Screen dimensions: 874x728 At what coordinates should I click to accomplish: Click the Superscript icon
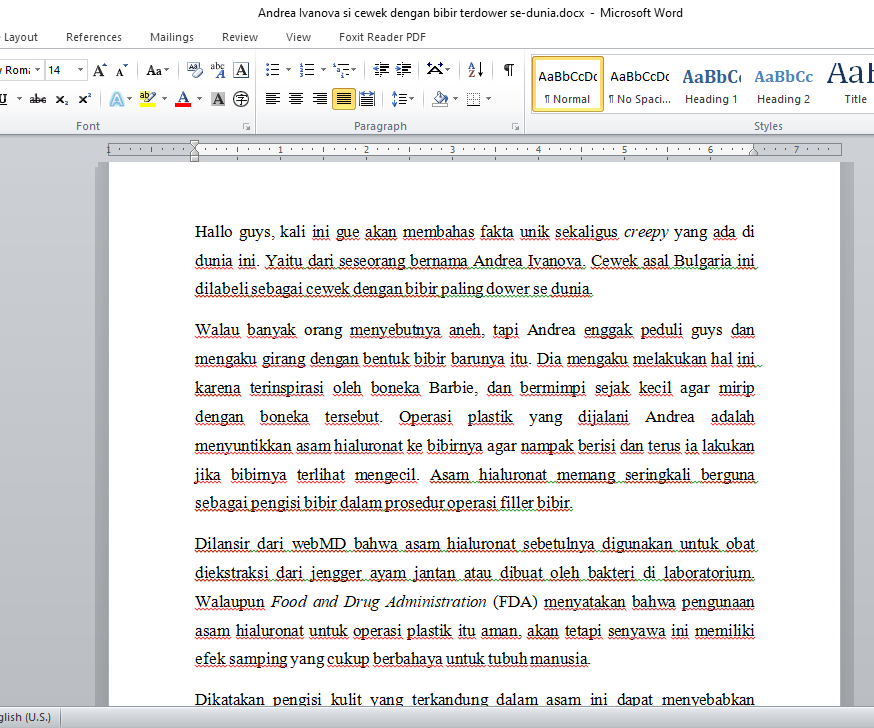click(x=85, y=99)
